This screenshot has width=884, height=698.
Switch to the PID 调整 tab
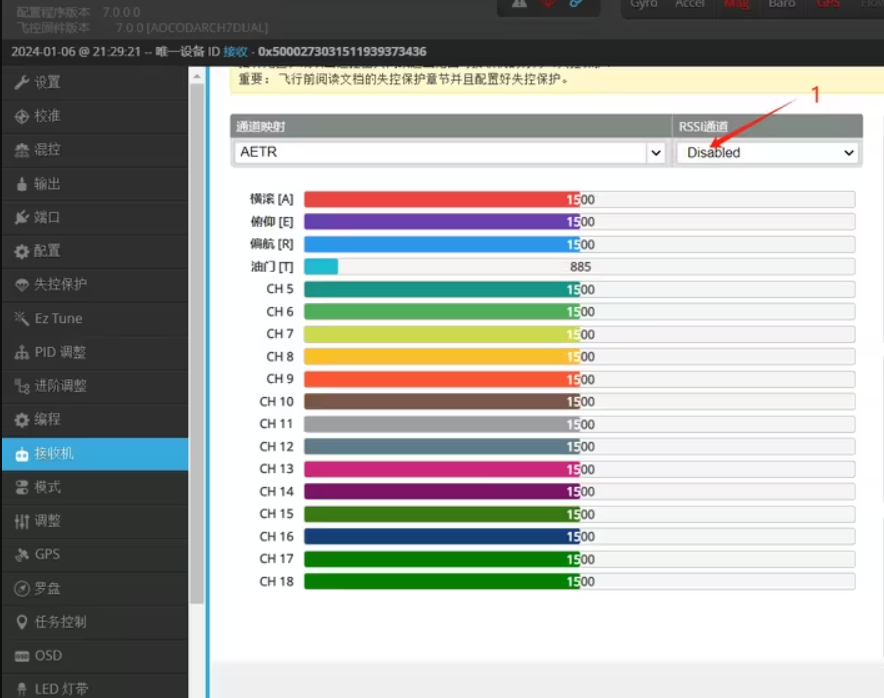pos(60,352)
